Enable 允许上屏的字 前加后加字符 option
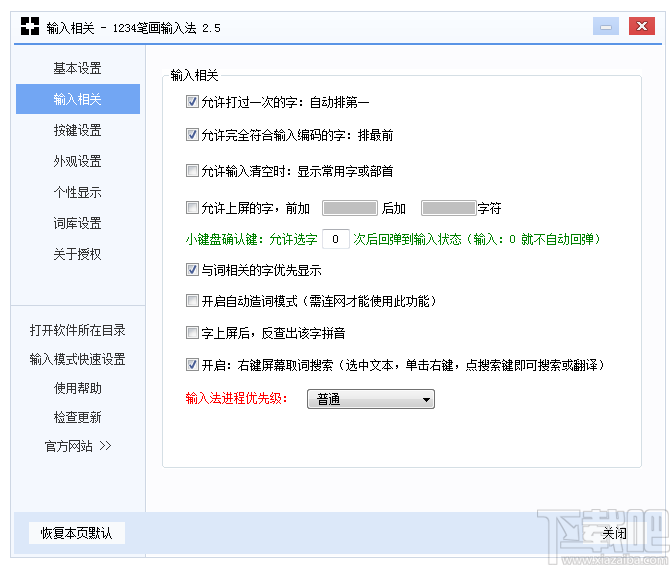The width and height of the screenshot is (672, 565). tap(192, 208)
